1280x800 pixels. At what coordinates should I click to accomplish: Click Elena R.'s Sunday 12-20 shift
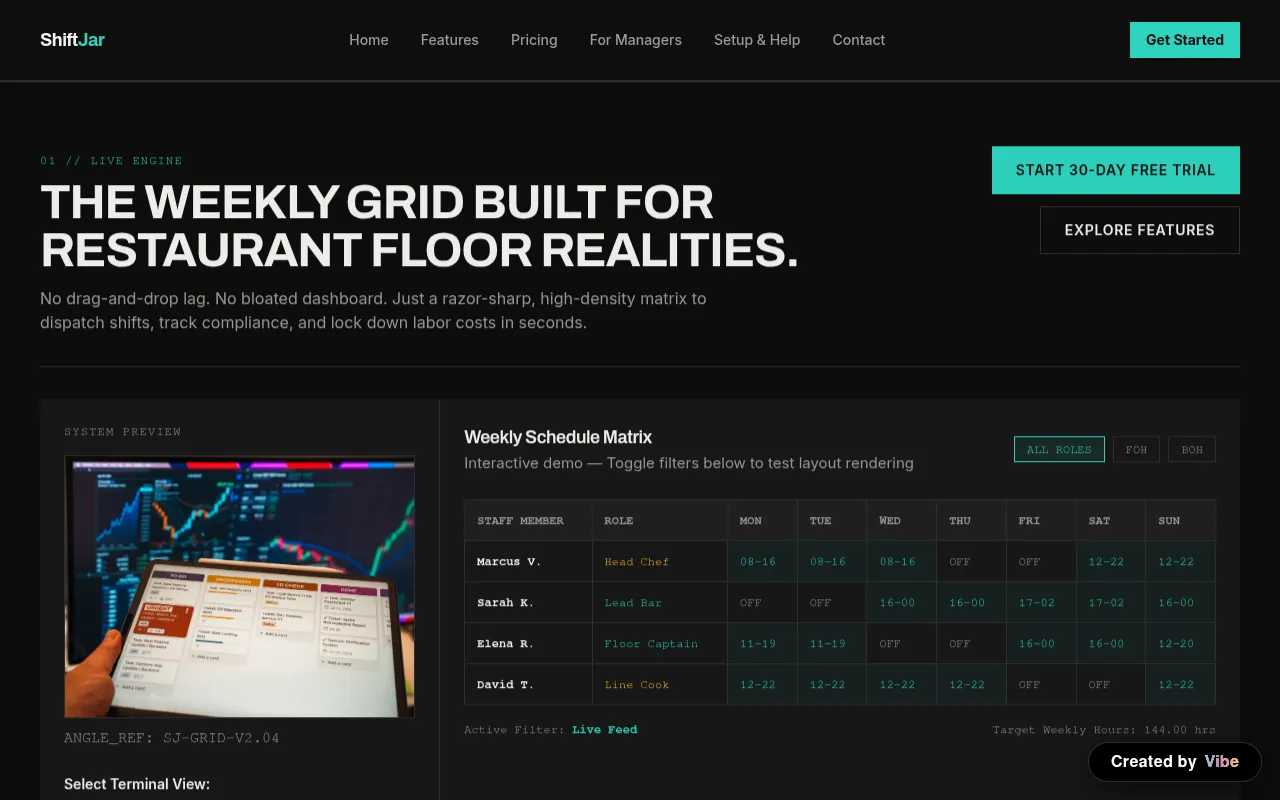1181,644
